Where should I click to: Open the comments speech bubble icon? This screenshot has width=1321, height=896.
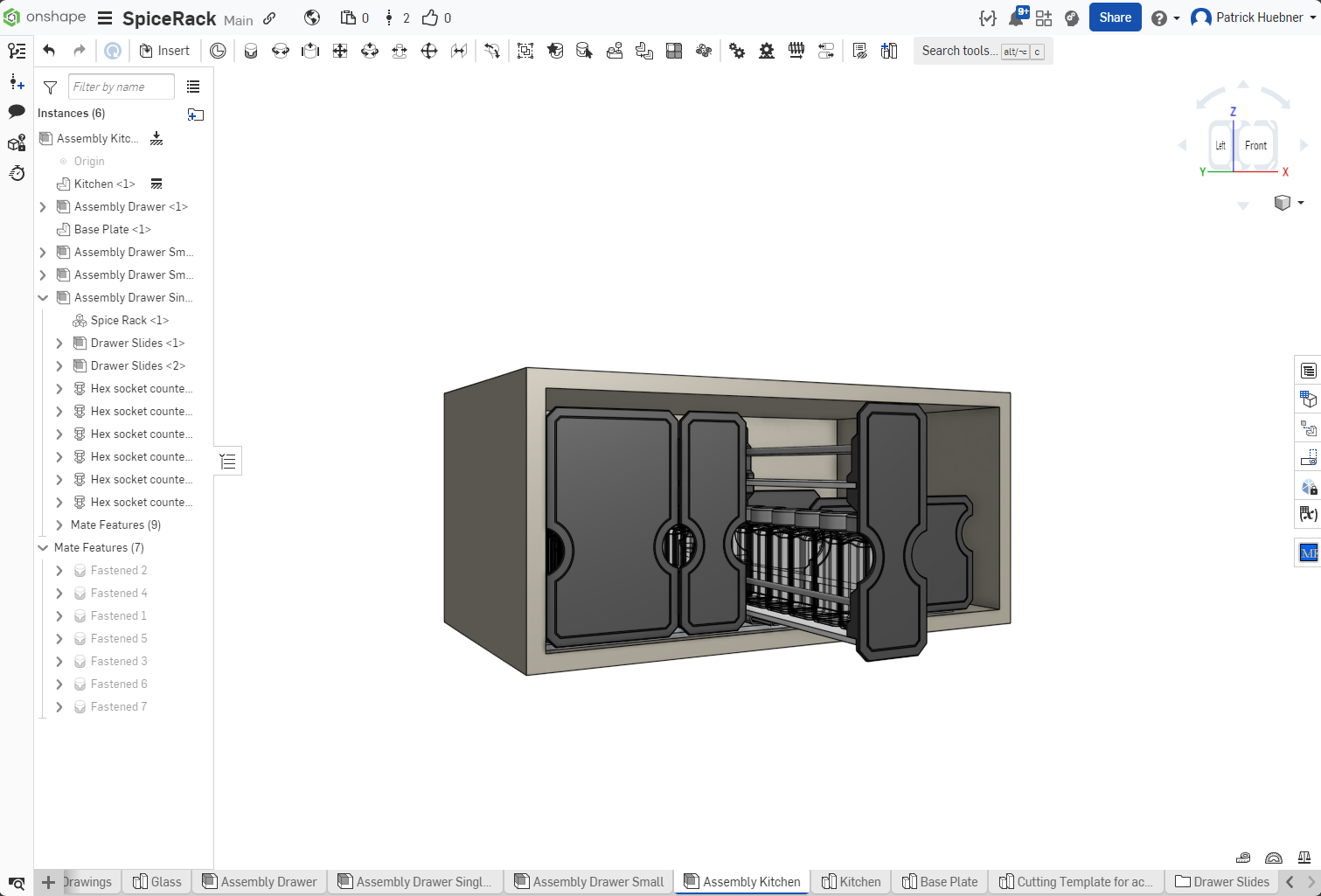pos(17,112)
